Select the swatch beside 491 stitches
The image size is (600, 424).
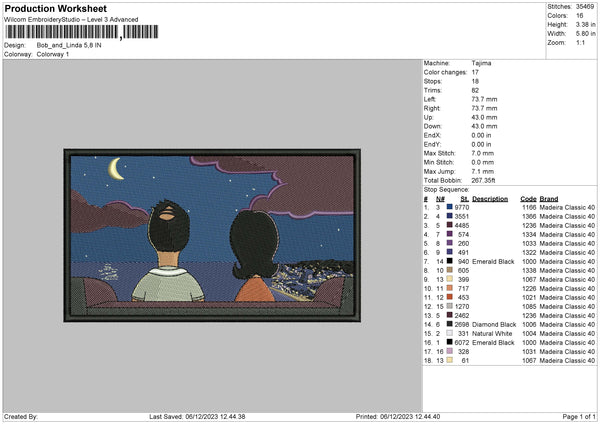coord(449,252)
